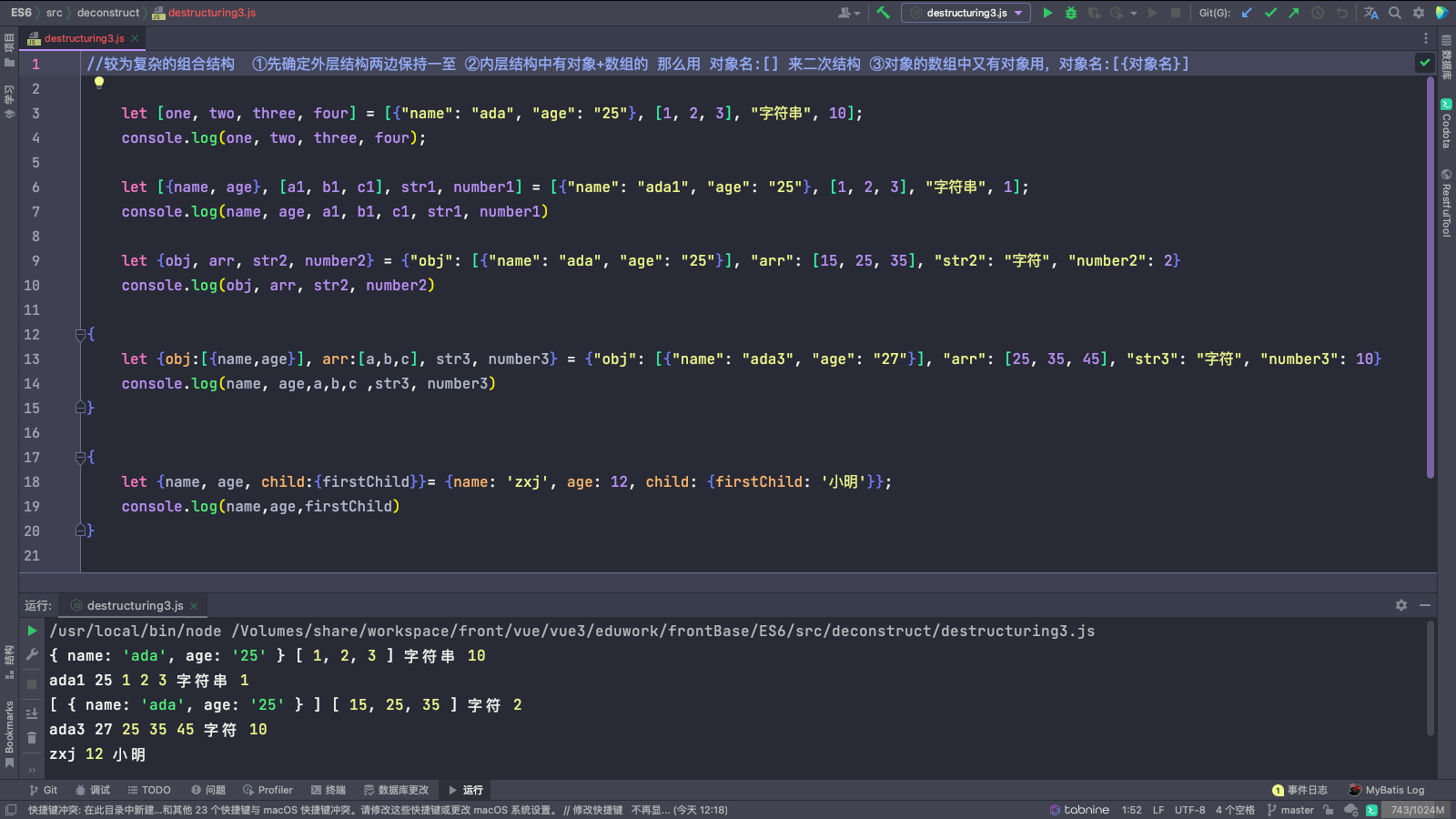Open the UTF-8 encoding selector
The width and height of the screenshot is (1456, 819).
click(1189, 810)
